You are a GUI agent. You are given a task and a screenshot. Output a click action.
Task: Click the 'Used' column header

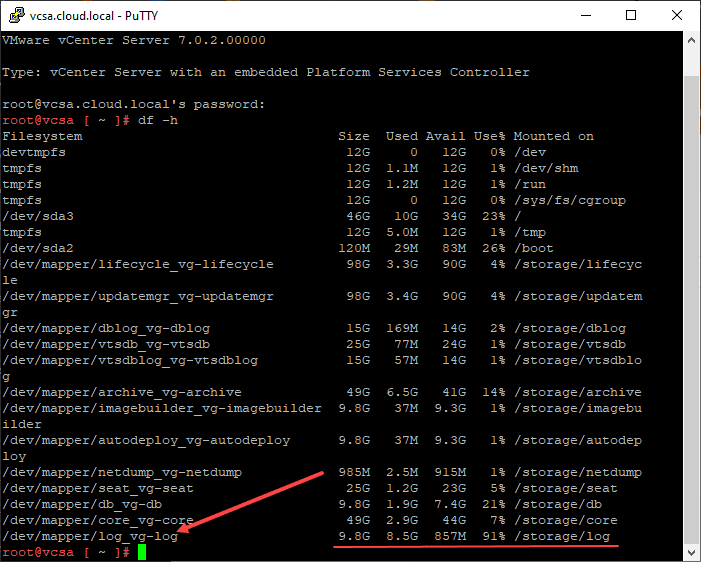click(402, 136)
